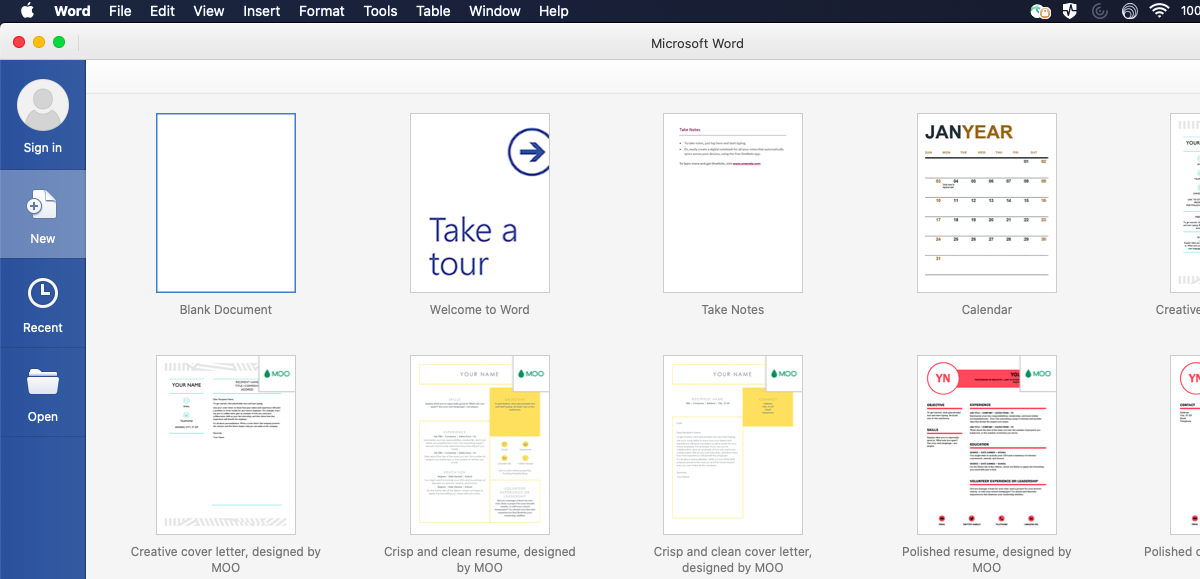Open the Apple menu icon
This screenshot has width=1200, height=579.
[27, 11]
